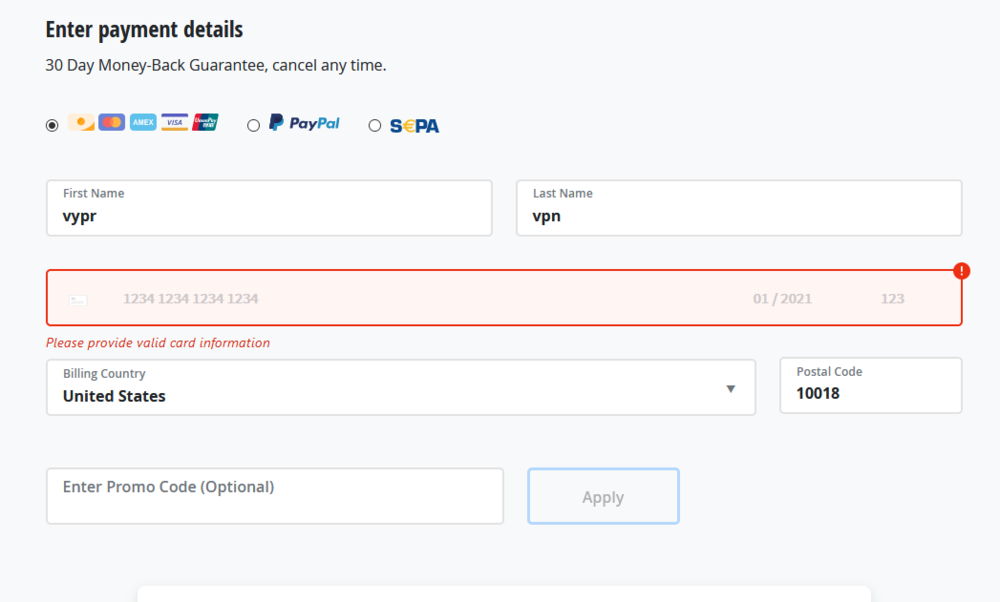Screen dimensions: 1000x602
Task: Click the small card icon in card field
Action: [x=78, y=299]
